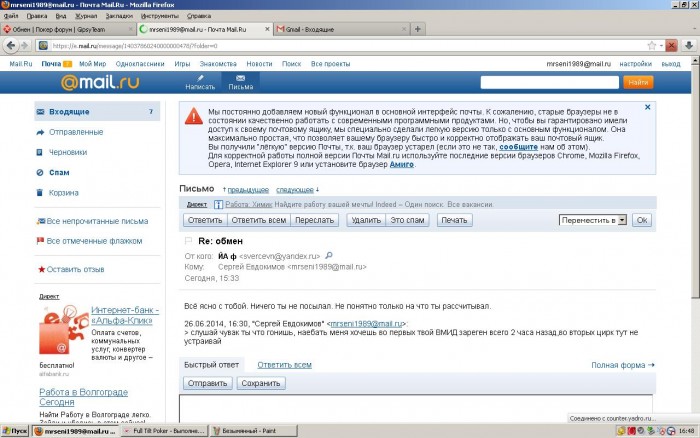Image resolution: width=700 pixels, height=438 pixels.
Task: Click the mail search input field
Action: click(550, 82)
